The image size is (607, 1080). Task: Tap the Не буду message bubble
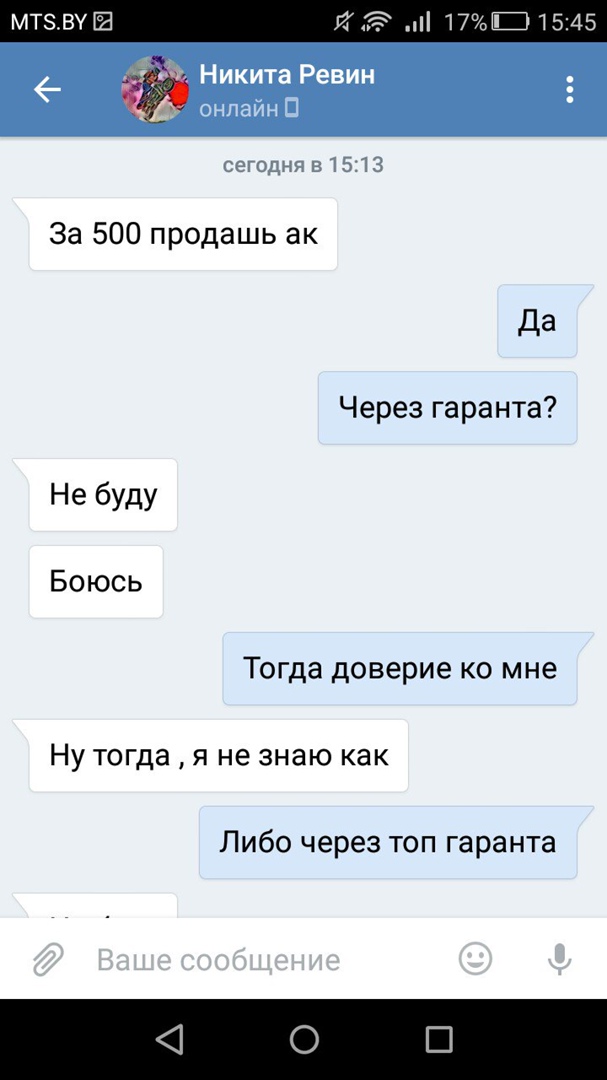point(103,495)
